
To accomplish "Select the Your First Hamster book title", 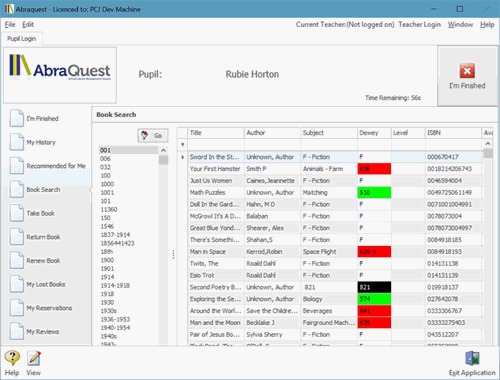I will coord(215,169).
